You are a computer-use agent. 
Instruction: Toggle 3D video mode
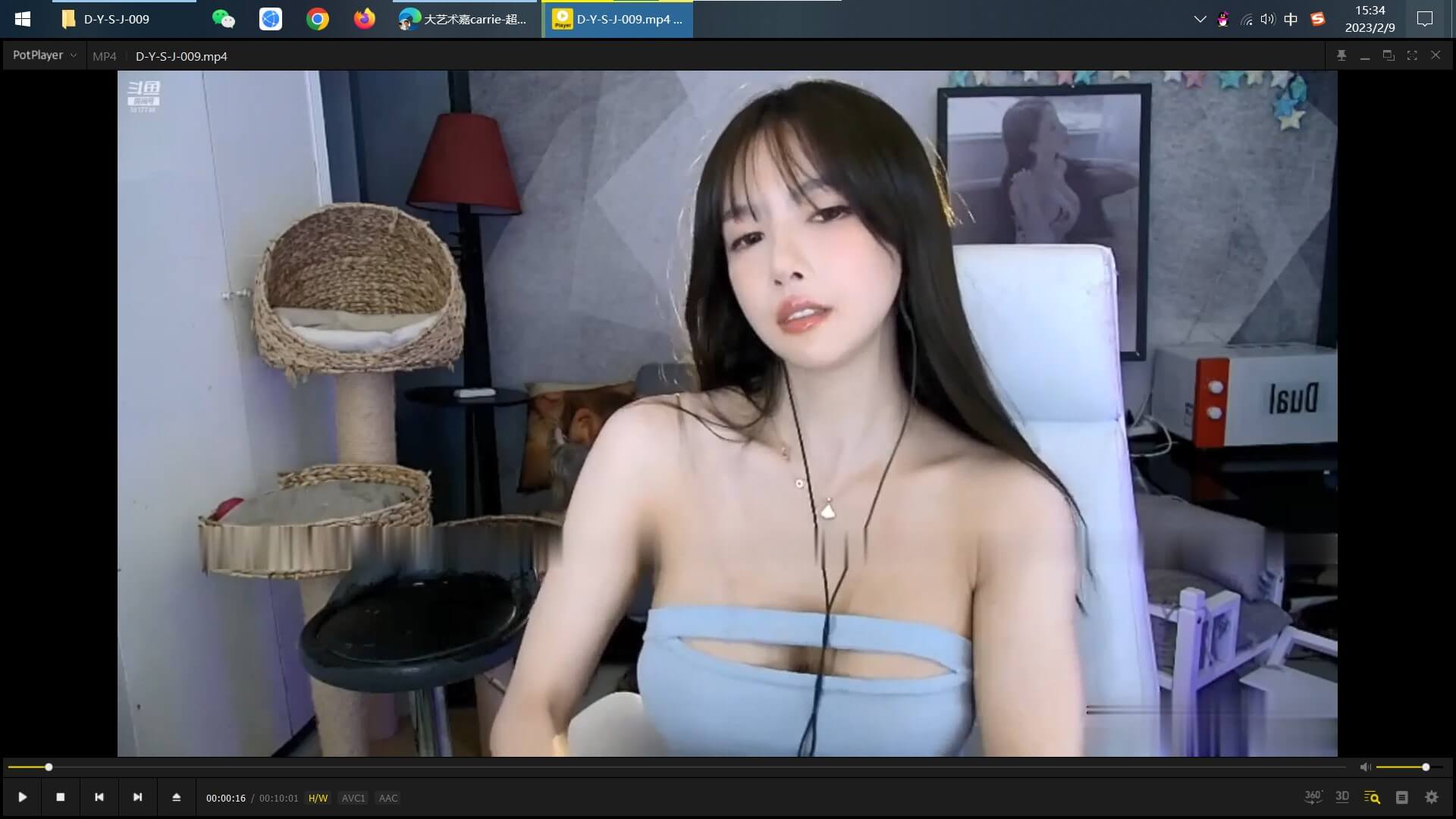pyautogui.click(x=1342, y=797)
